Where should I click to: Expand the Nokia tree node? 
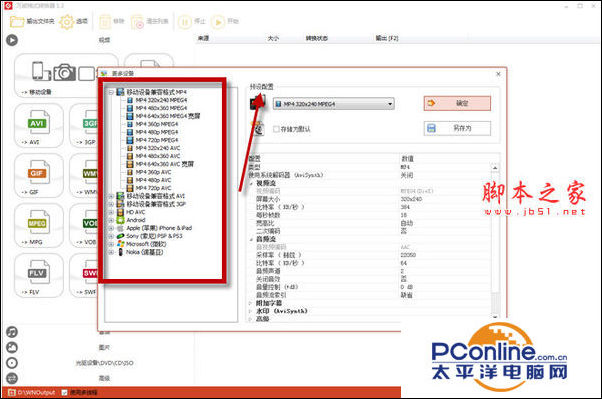111,252
